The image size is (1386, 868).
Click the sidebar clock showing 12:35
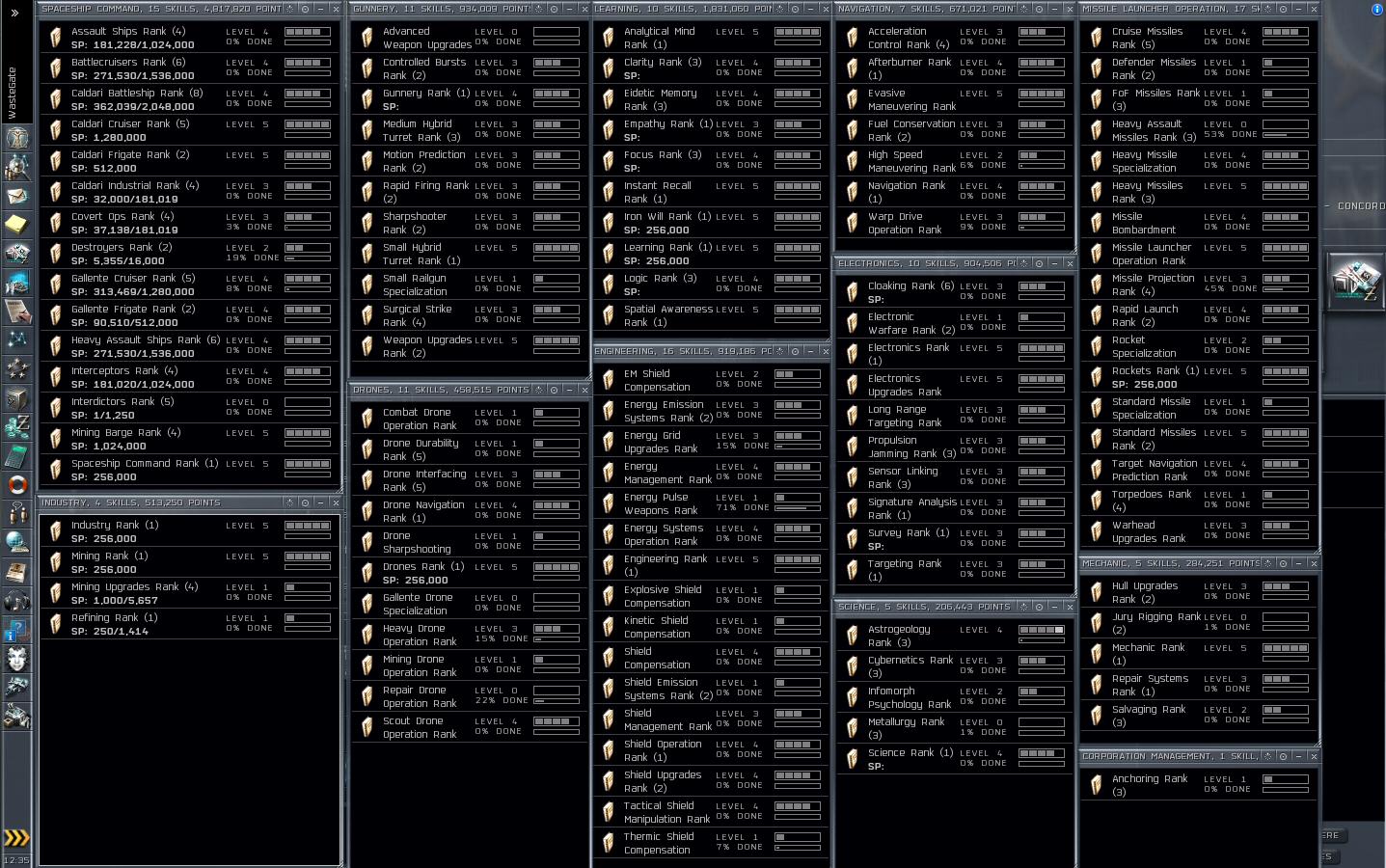pyautogui.click(x=16, y=859)
